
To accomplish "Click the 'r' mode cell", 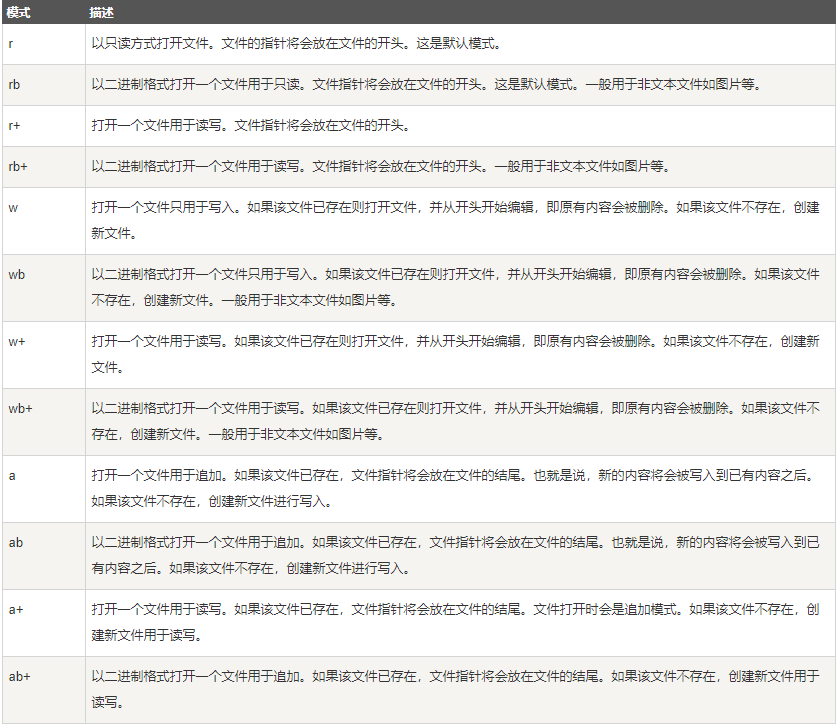I will tap(44, 44).
